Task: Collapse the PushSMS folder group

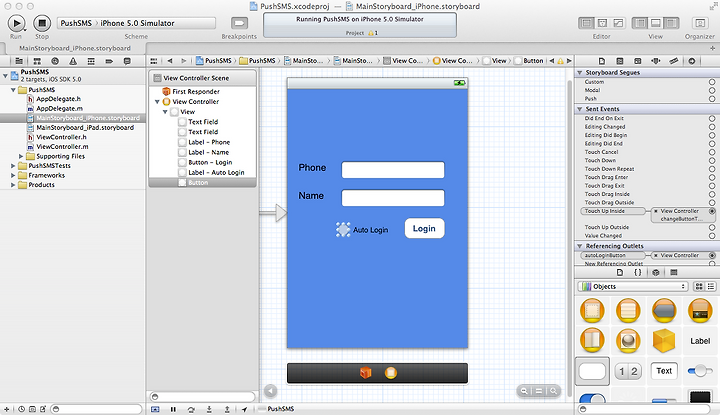Action: pyautogui.click(x=13, y=90)
